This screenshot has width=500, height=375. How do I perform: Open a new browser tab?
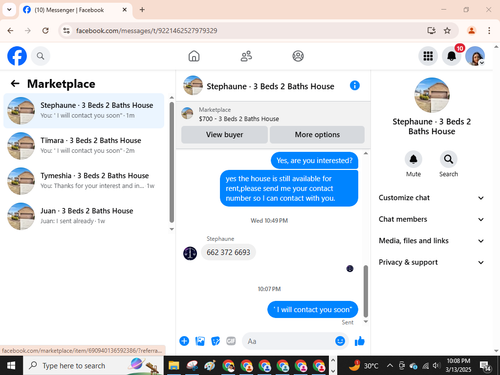142,10
